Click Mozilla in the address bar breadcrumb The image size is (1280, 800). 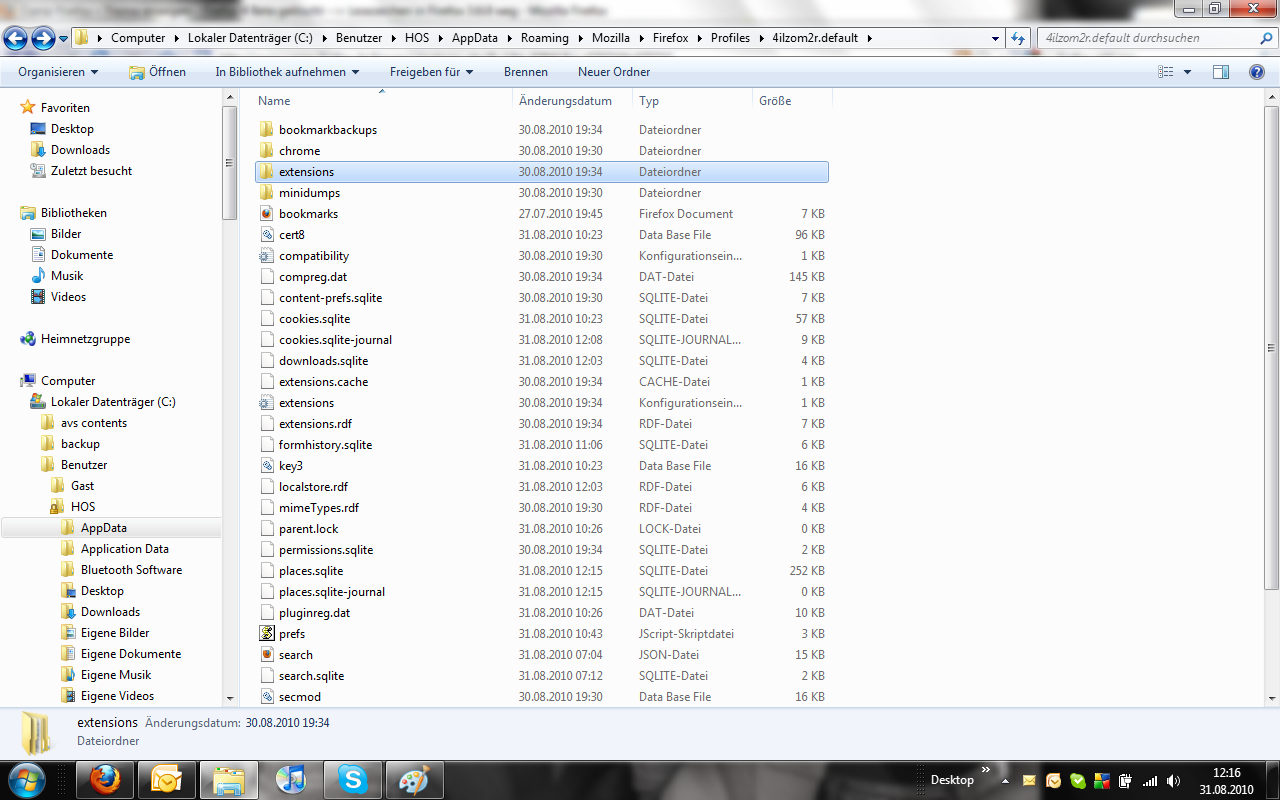click(x=611, y=38)
